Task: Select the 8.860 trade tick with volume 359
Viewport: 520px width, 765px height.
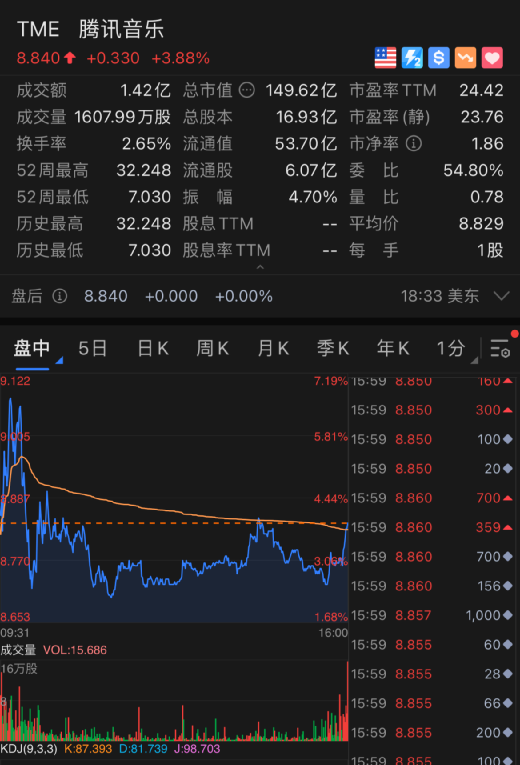Action: coord(432,527)
